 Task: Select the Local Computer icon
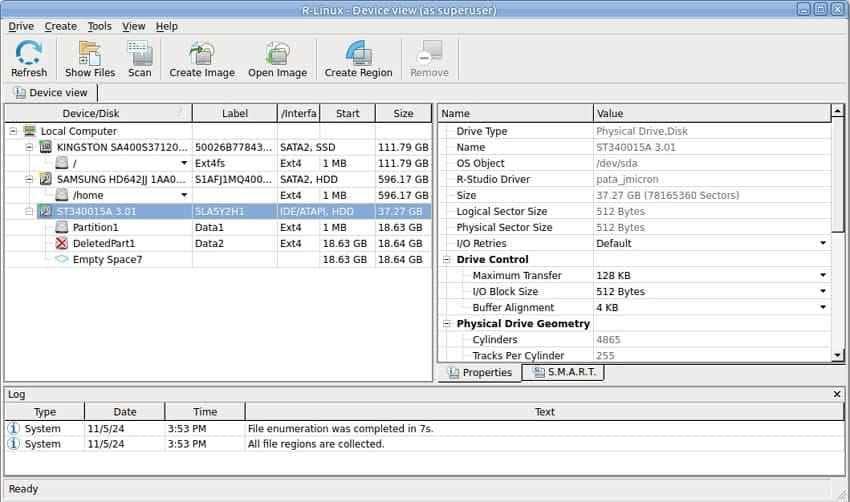pyautogui.click(x=29, y=131)
